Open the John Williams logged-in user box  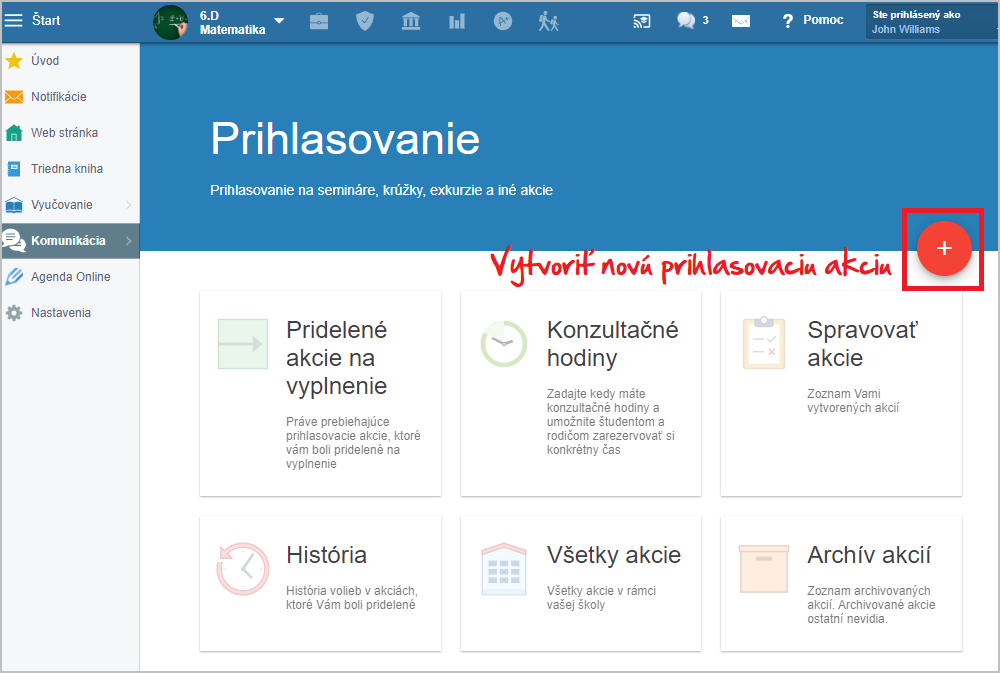point(932,22)
